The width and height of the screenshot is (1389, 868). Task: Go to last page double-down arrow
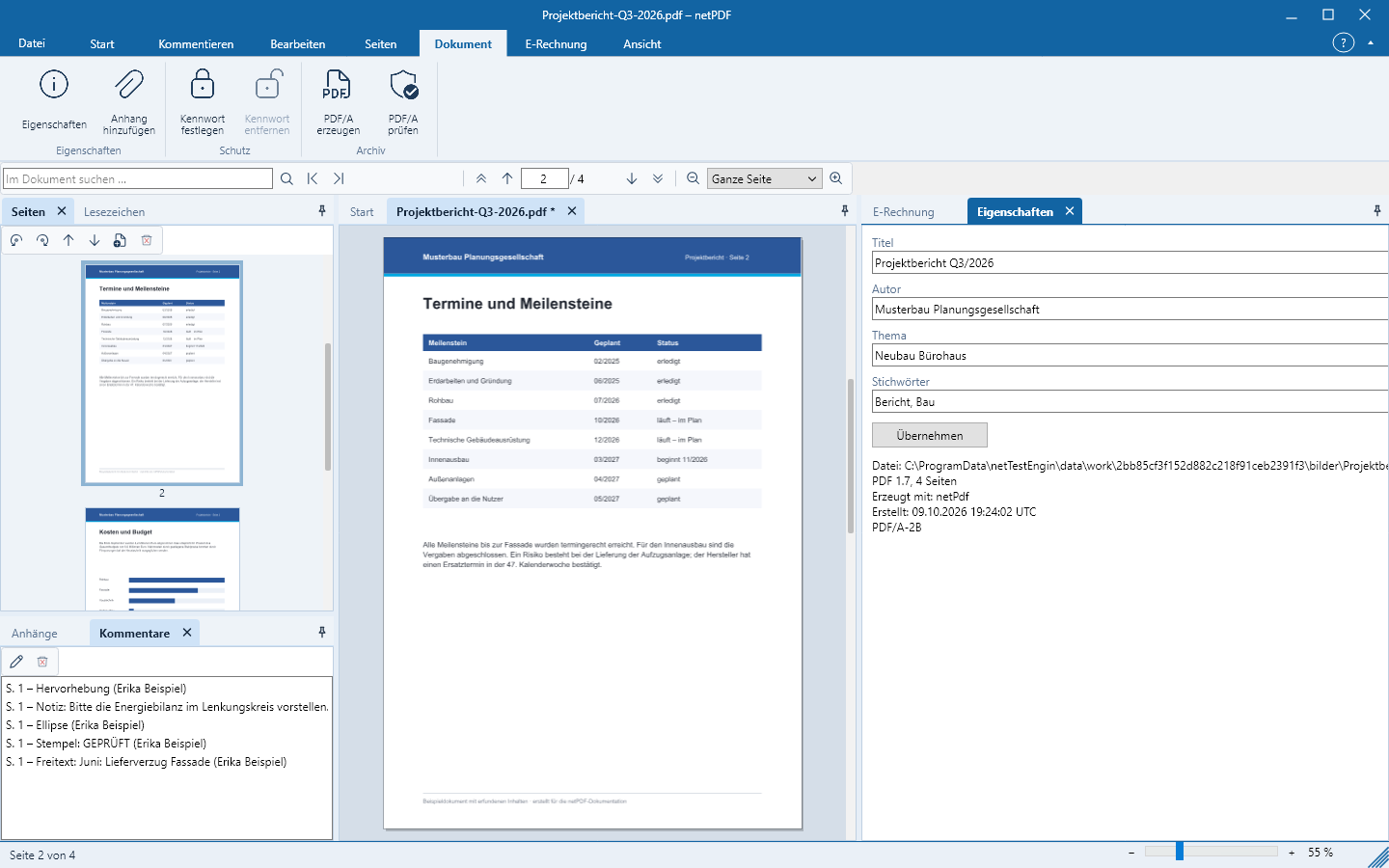(658, 178)
